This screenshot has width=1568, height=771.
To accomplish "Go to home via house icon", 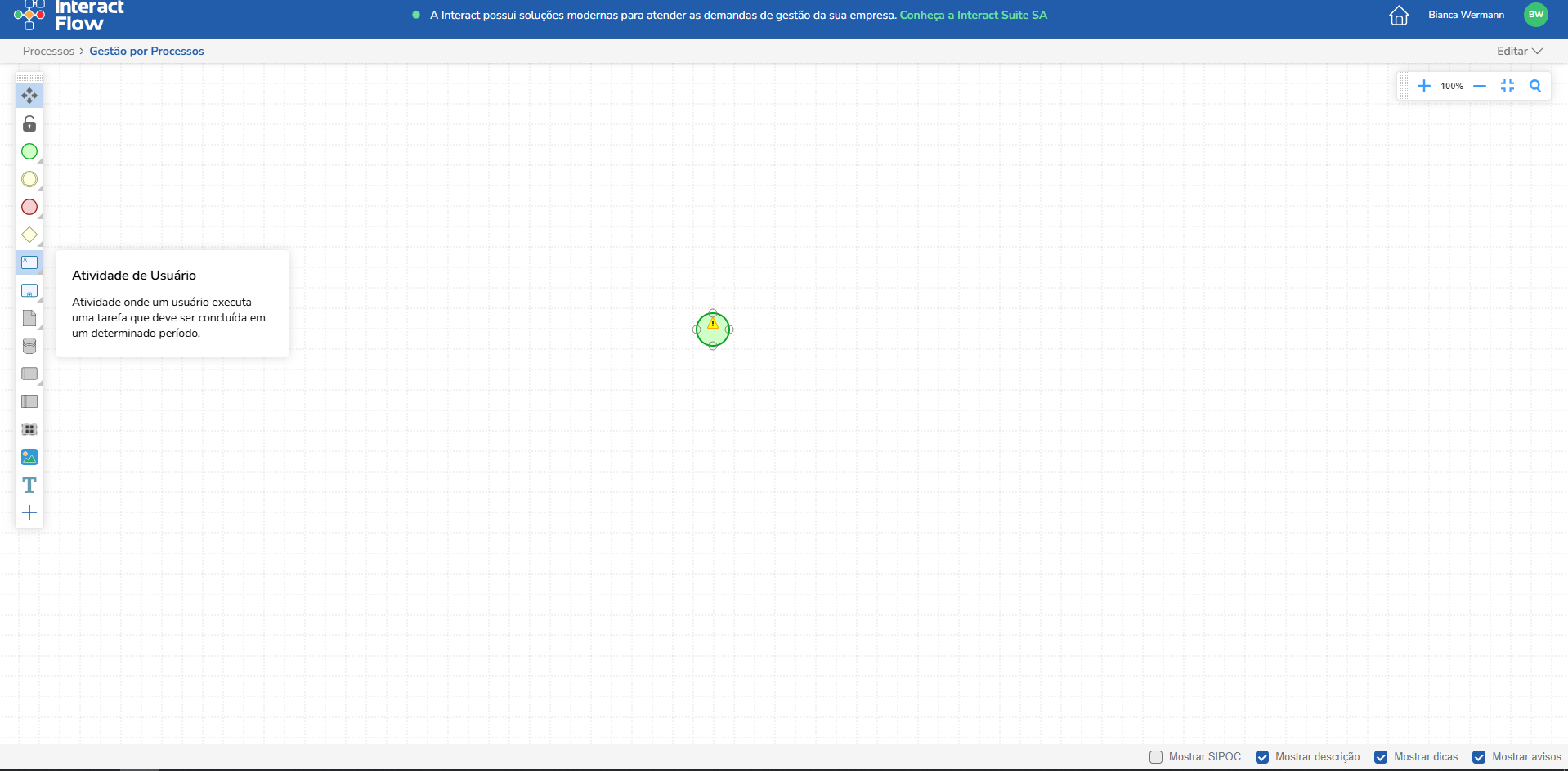I will pyautogui.click(x=1399, y=15).
